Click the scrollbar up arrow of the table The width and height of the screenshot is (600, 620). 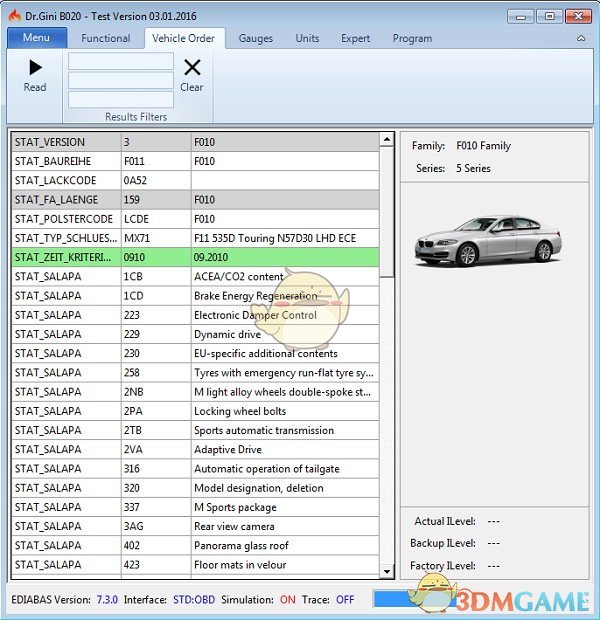pyautogui.click(x=386, y=139)
